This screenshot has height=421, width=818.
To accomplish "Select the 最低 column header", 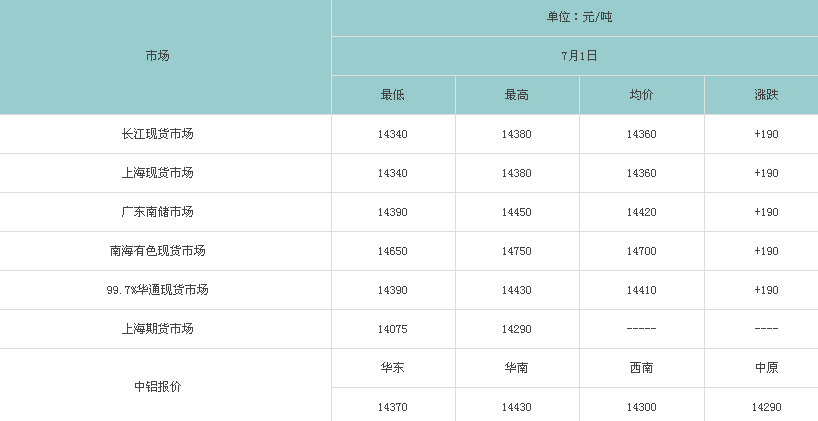I will (x=393, y=95).
